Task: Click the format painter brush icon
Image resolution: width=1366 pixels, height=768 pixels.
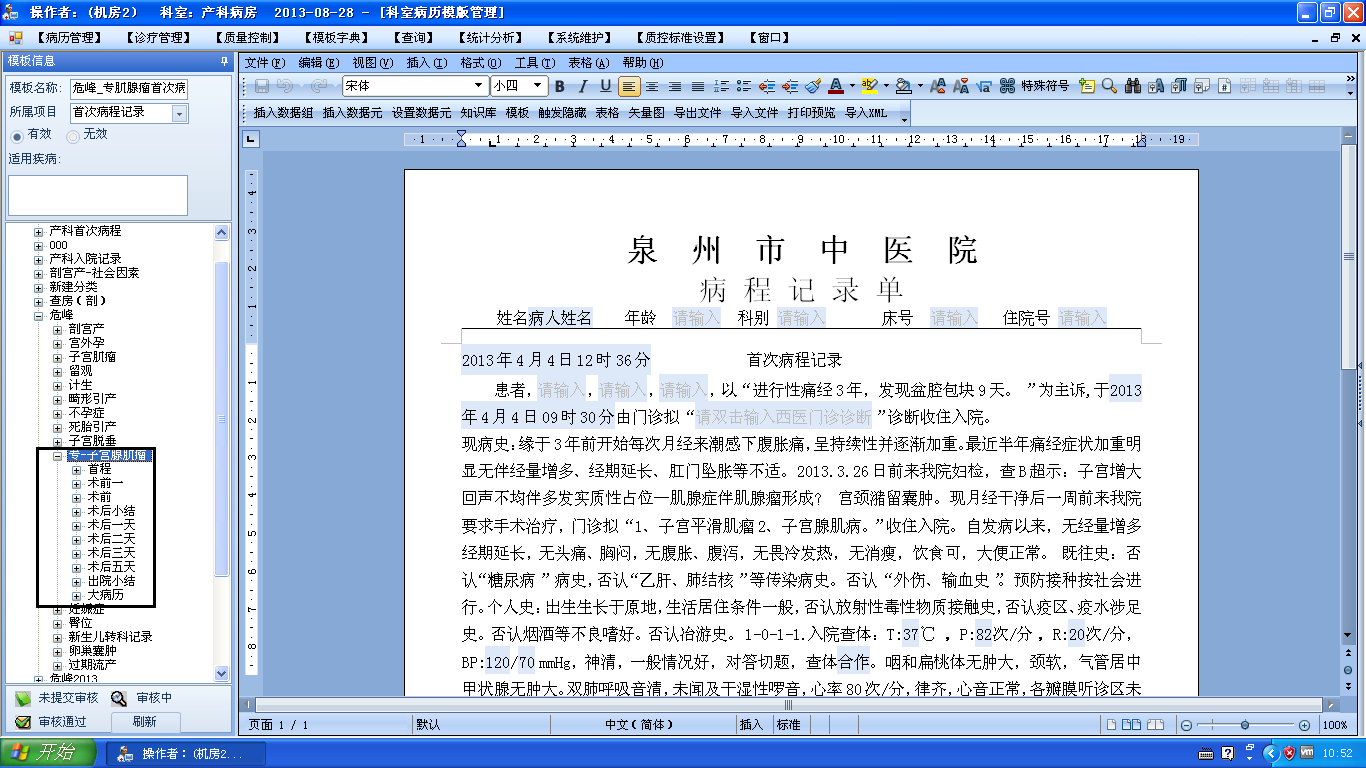Action: pos(813,86)
